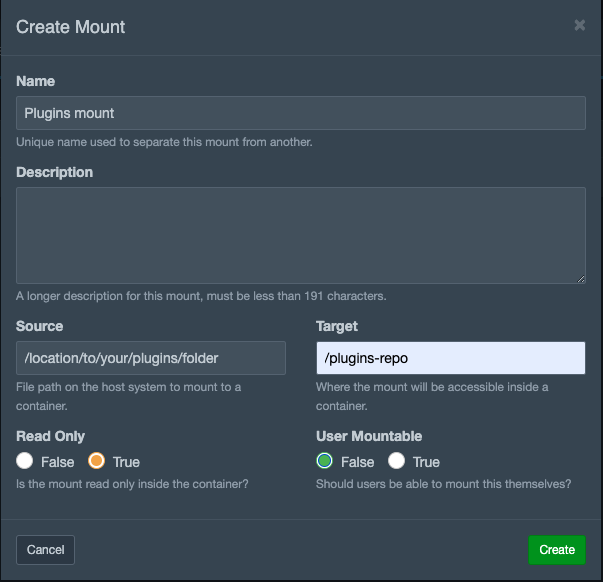Image resolution: width=603 pixels, height=582 pixels.
Task: Click the green Create button
Action: pos(557,550)
